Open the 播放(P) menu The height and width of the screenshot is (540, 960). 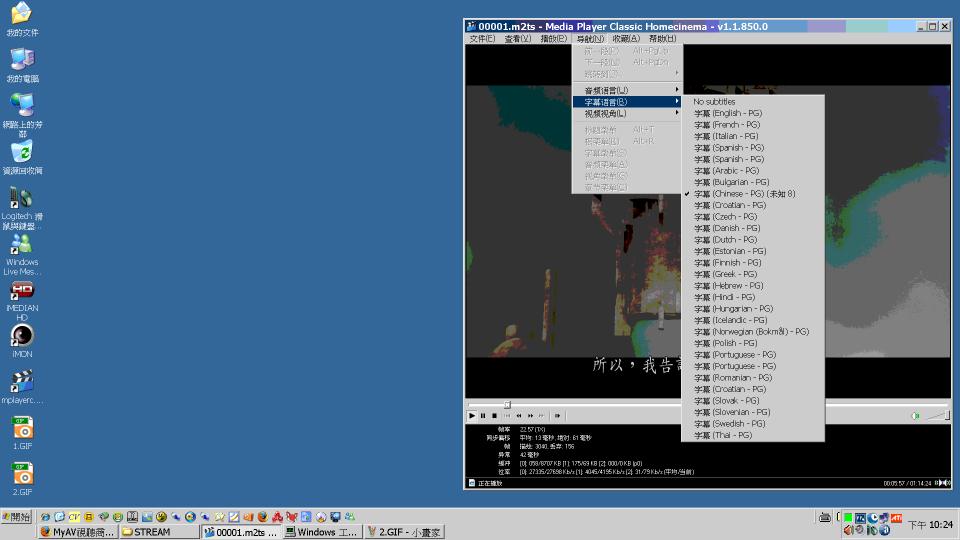point(553,39)
